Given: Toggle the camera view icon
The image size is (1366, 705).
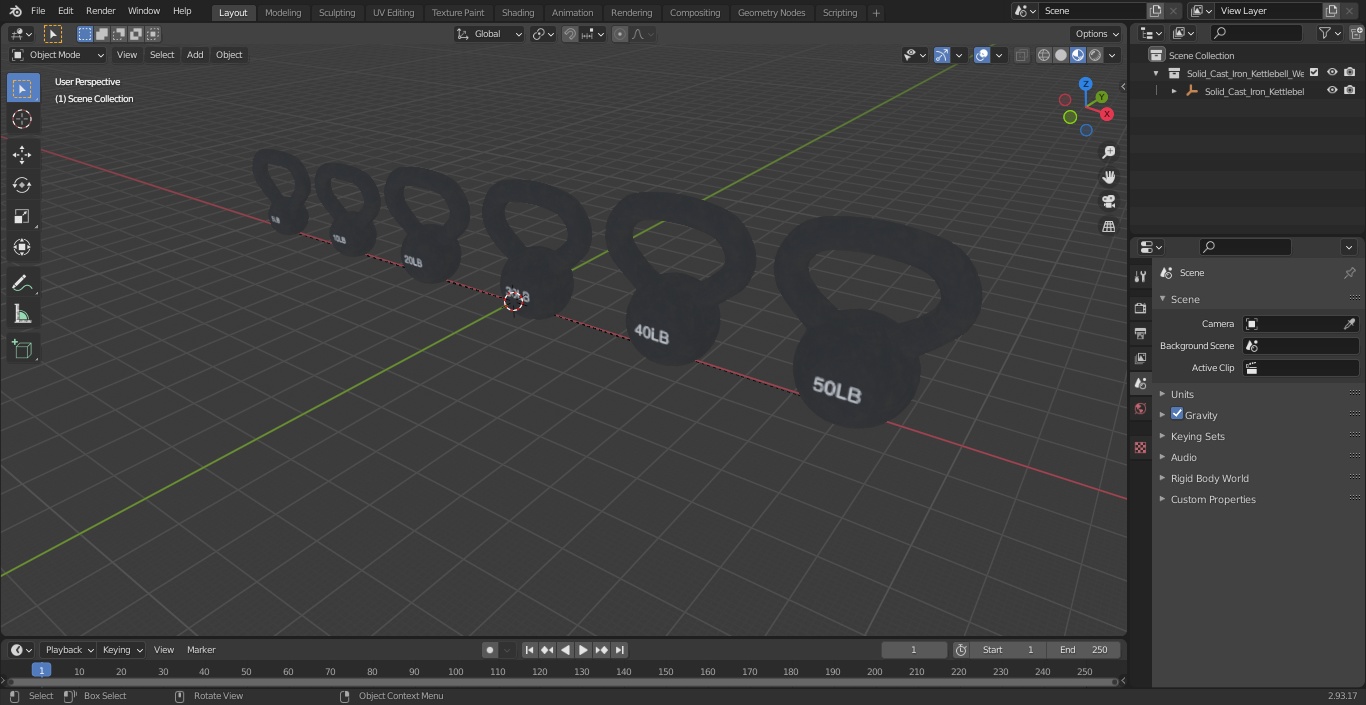Looking at the screenshot, I should point(1108,202).
